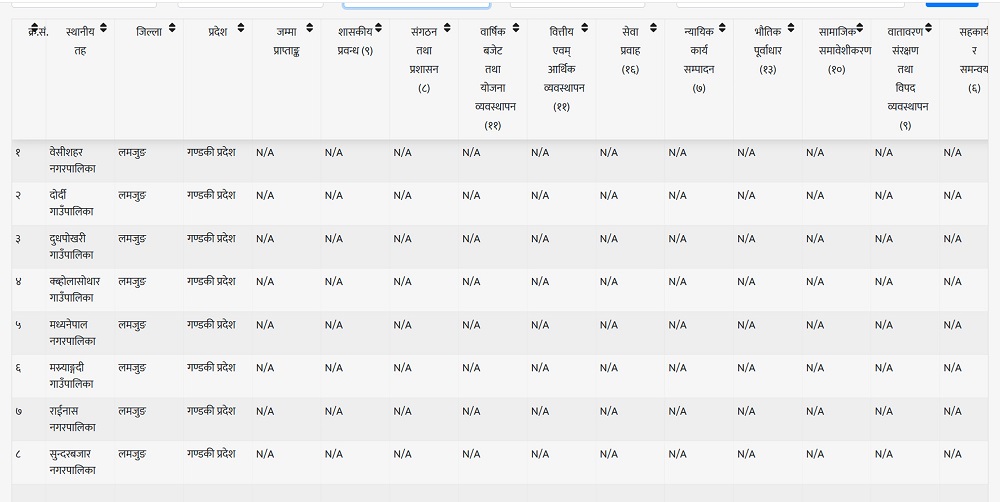Screen dimensions: 1000x502
Task: Sort by न्यायिक कार्य सम्पादन arrow icon
Action: point(722,30)
